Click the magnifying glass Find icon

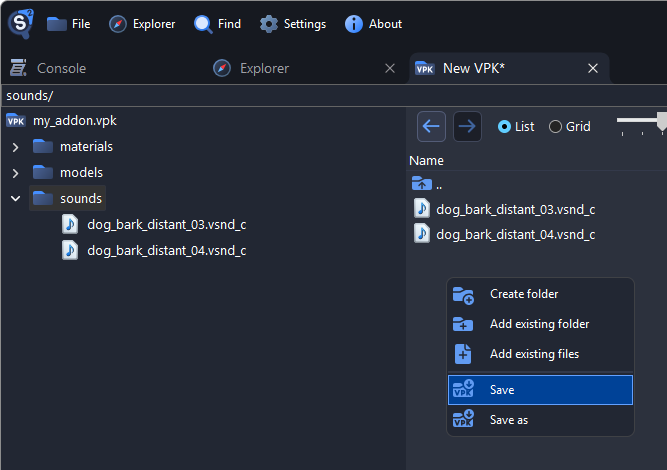point(203,24)
